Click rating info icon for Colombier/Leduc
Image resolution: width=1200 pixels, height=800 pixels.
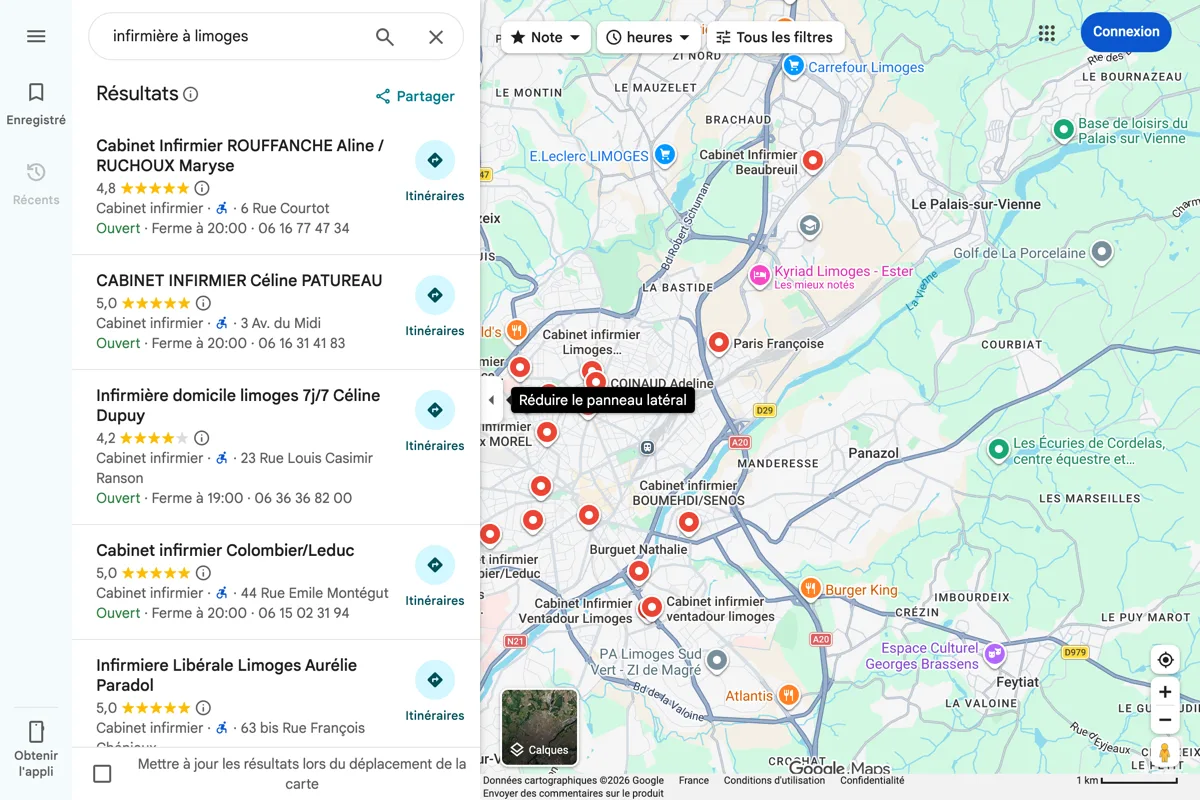click(x=203, y=573)
